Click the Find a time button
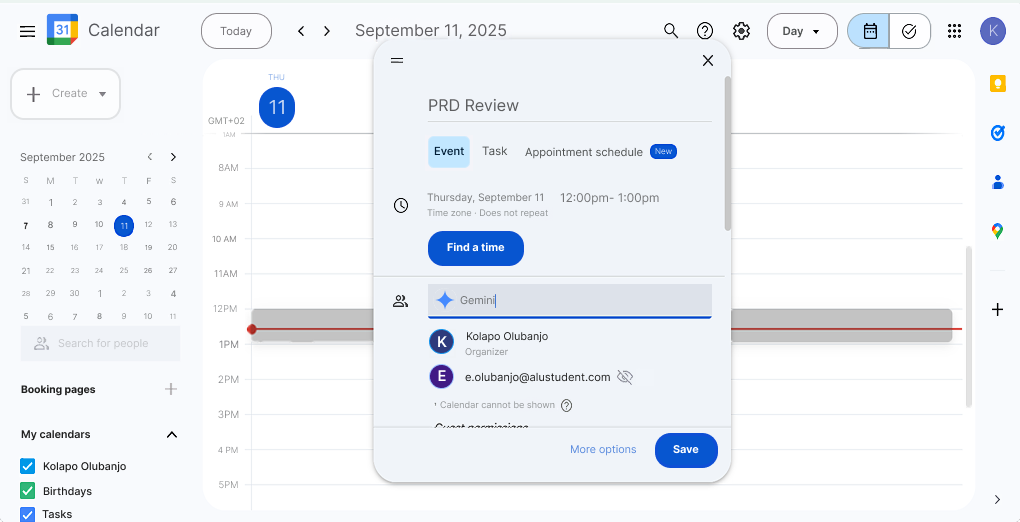 [476, 248]
